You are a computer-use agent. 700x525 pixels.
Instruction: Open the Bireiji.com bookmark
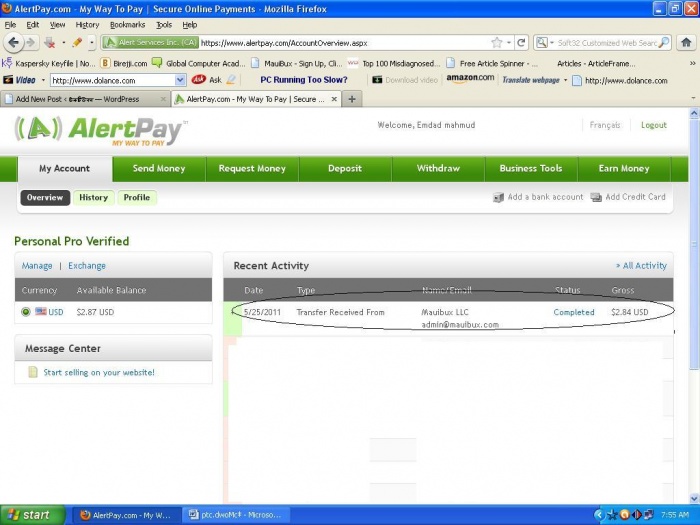124,63
